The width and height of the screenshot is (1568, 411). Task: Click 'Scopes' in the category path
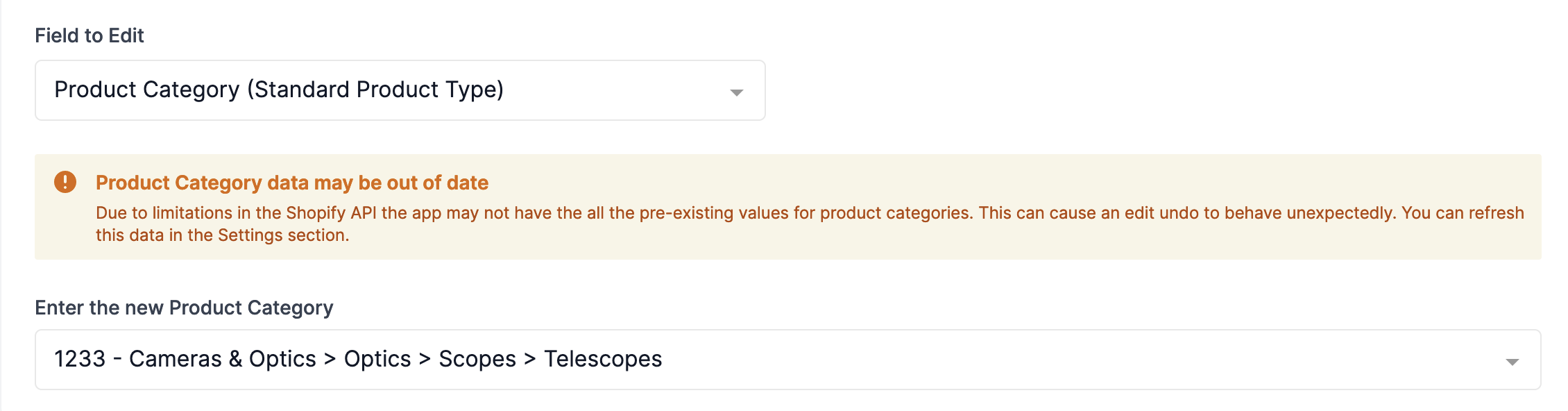[x=477, y=359]
